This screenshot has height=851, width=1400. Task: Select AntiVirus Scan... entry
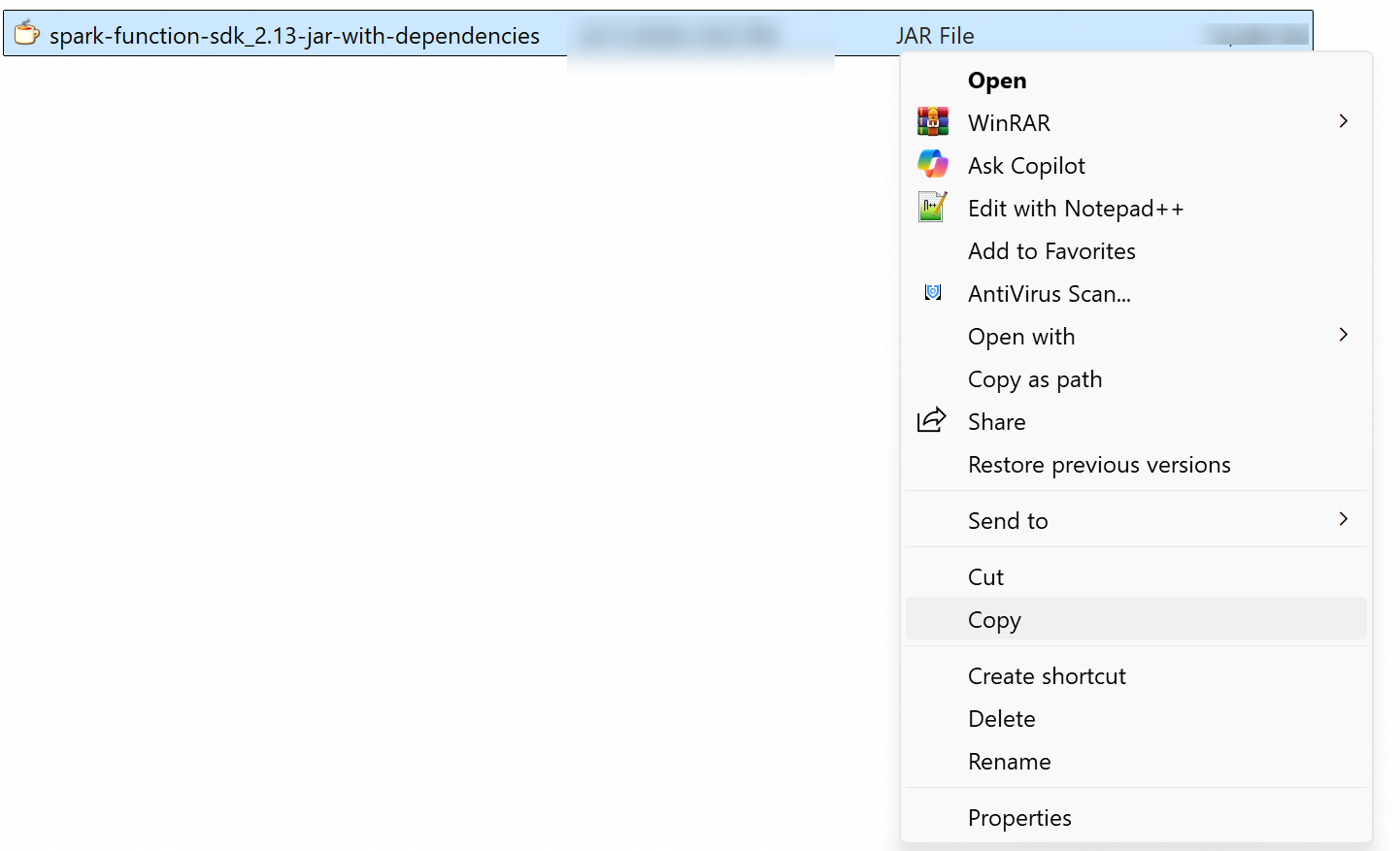[x=1136, y=294]
